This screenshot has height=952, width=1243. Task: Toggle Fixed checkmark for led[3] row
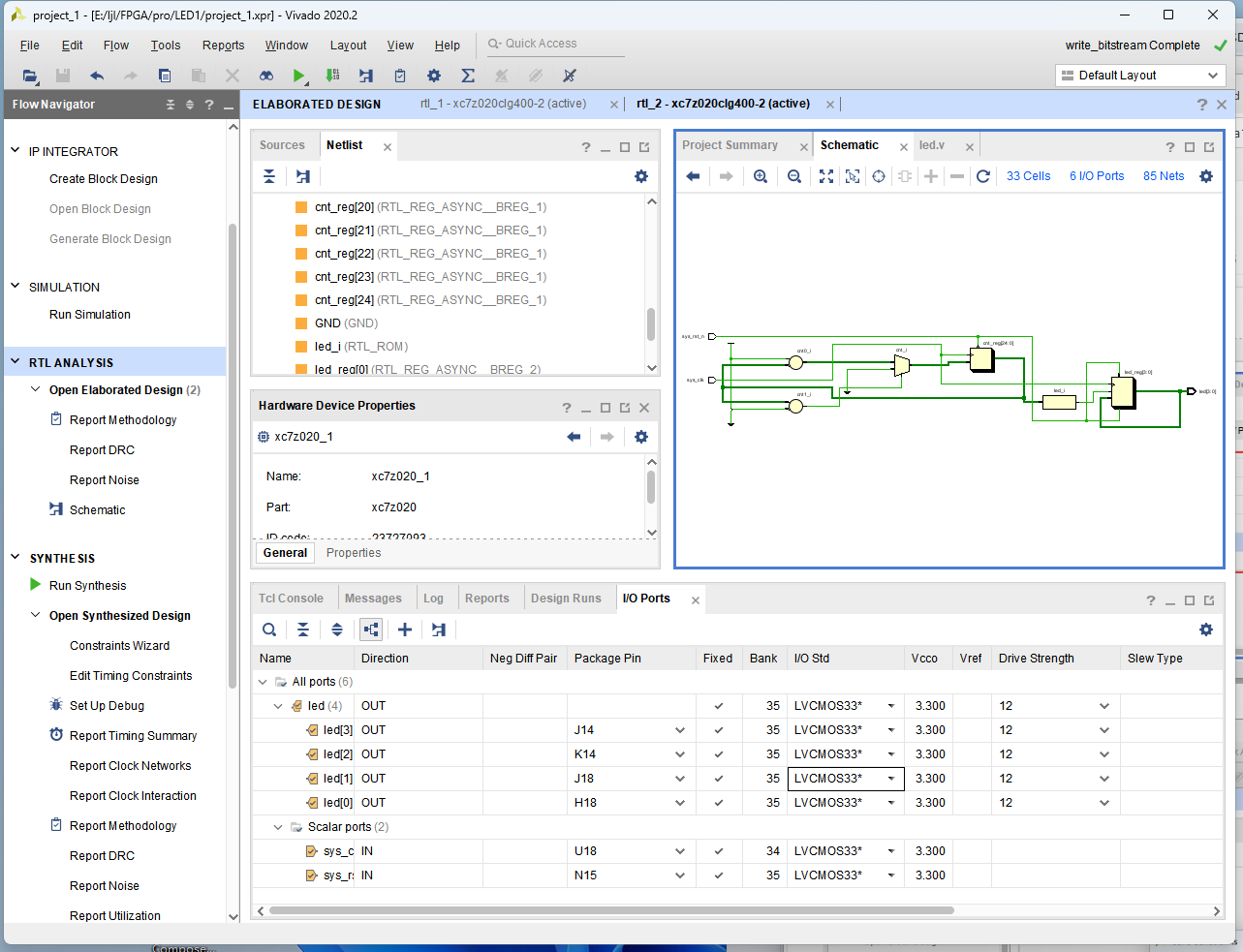(x=718, y=730)
